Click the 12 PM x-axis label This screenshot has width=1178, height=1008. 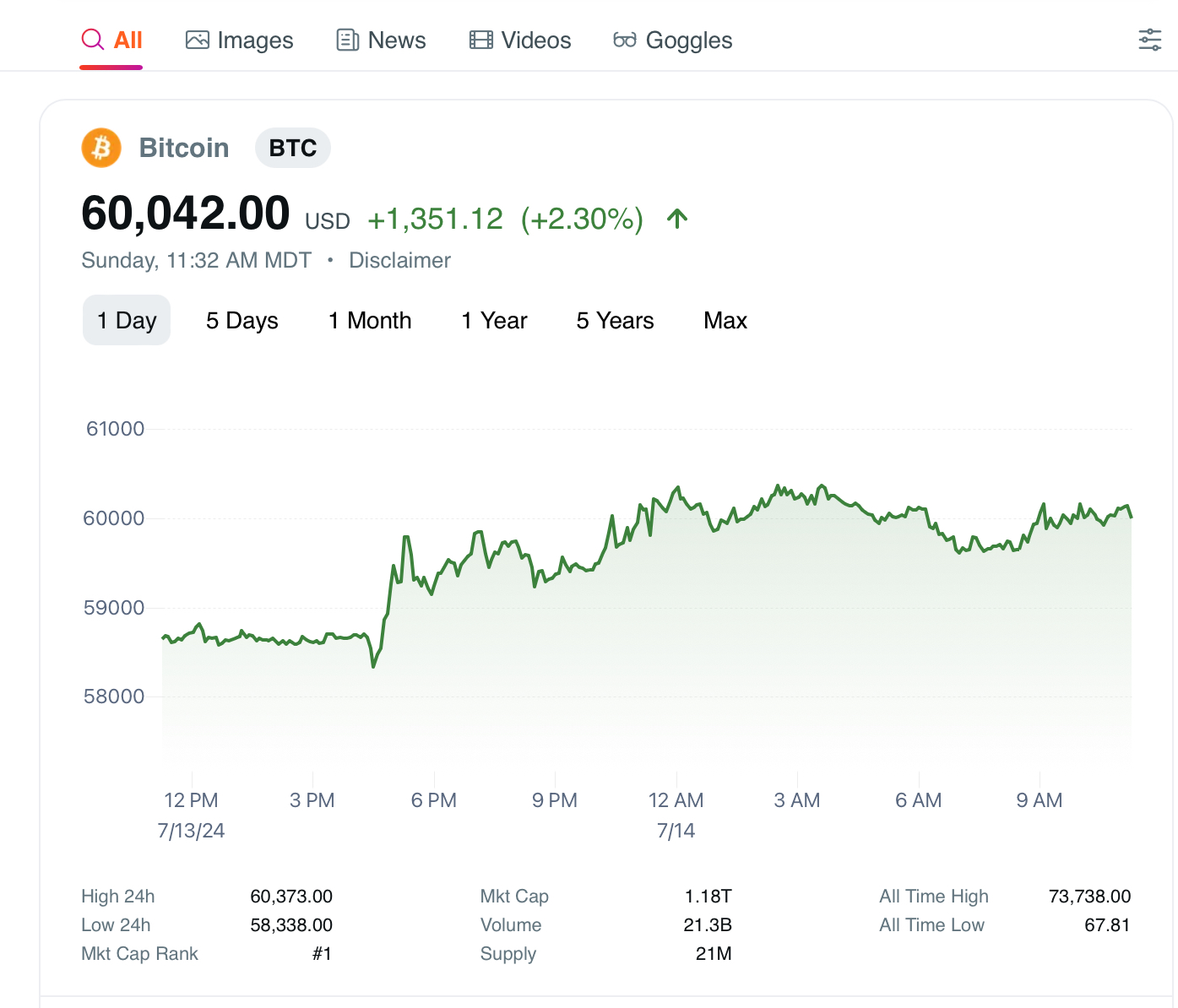click(x=191, y=799)
